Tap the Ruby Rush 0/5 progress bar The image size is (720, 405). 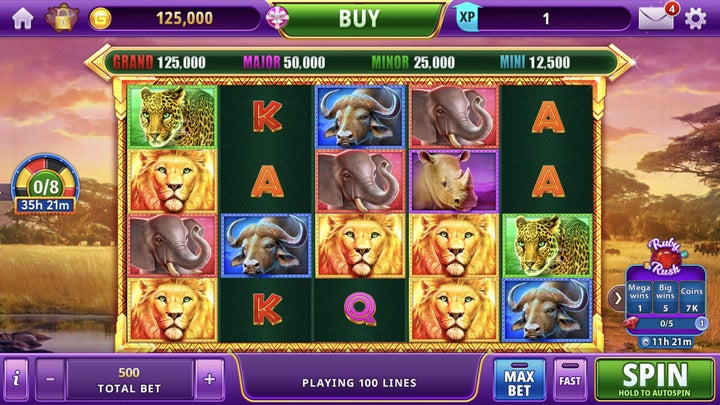click(665, 323)
